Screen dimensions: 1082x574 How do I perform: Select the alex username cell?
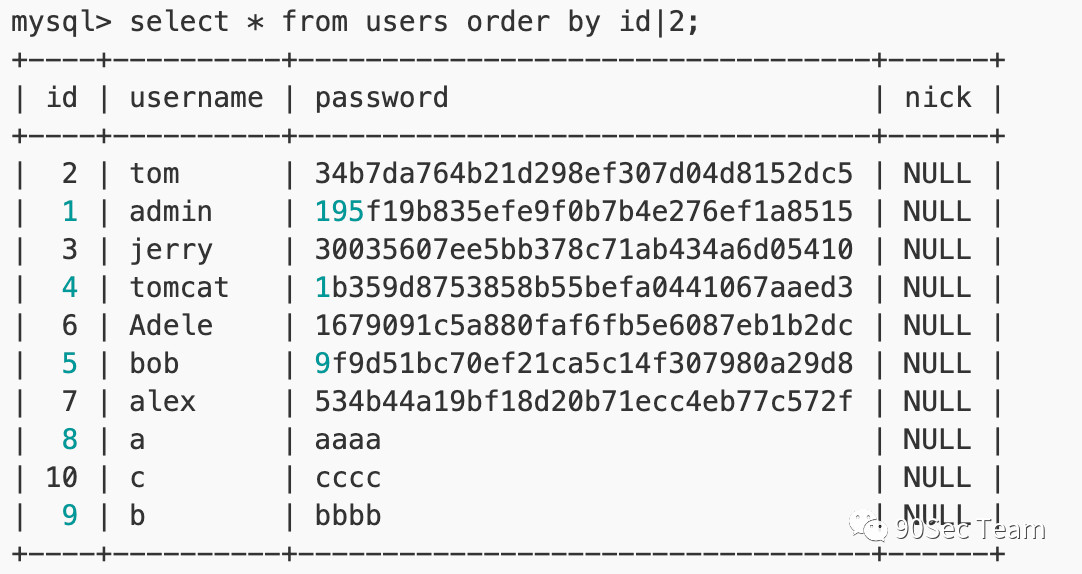pos(163,402)
